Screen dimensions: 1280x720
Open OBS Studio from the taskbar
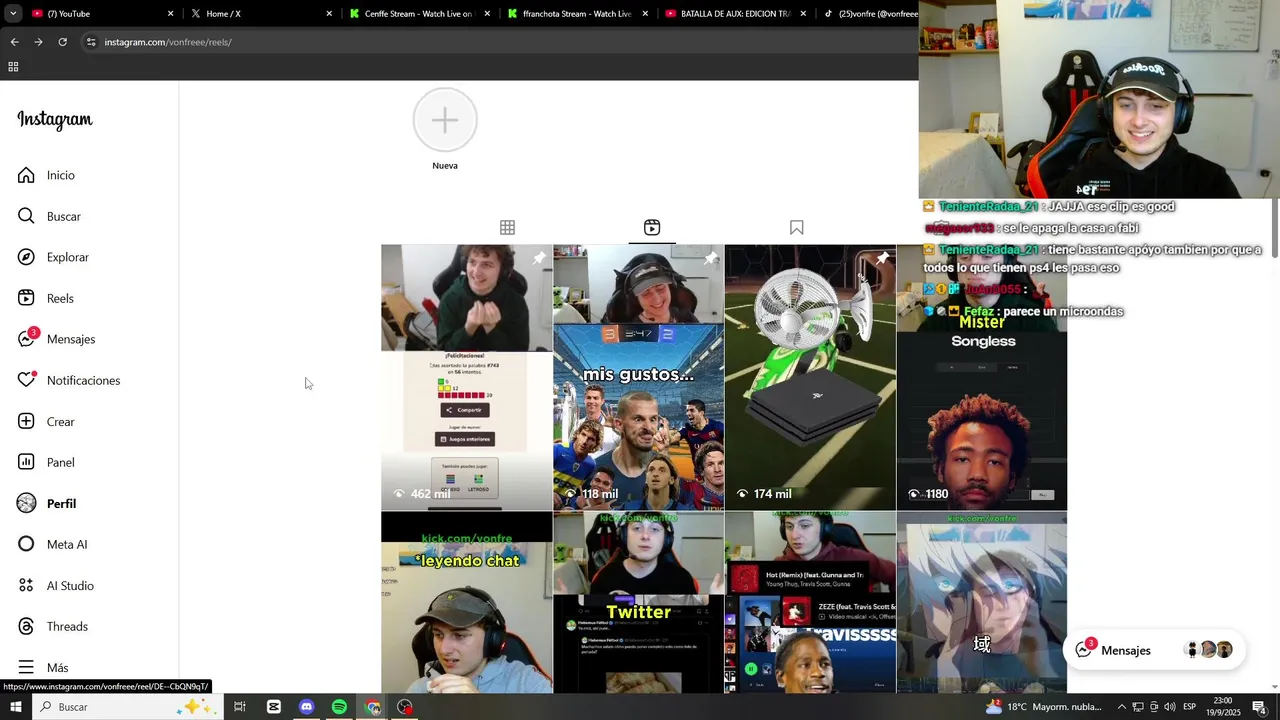coord(405,707)
